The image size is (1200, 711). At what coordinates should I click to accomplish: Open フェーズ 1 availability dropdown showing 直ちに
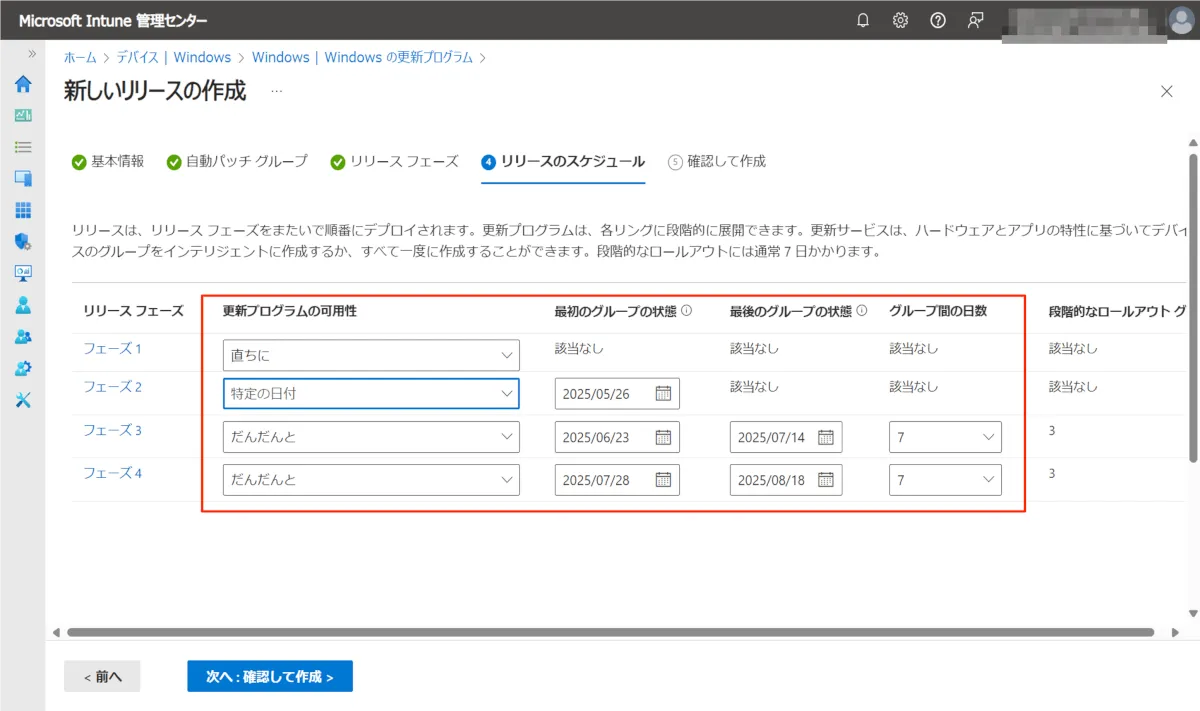[x=370, y=355]
